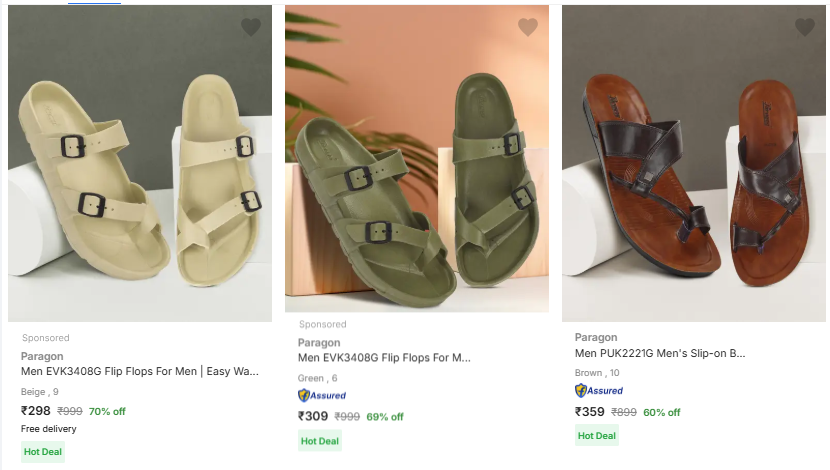
Task: Click Hot Deal tag under beige flip flops
Action: tap(43, 451)
